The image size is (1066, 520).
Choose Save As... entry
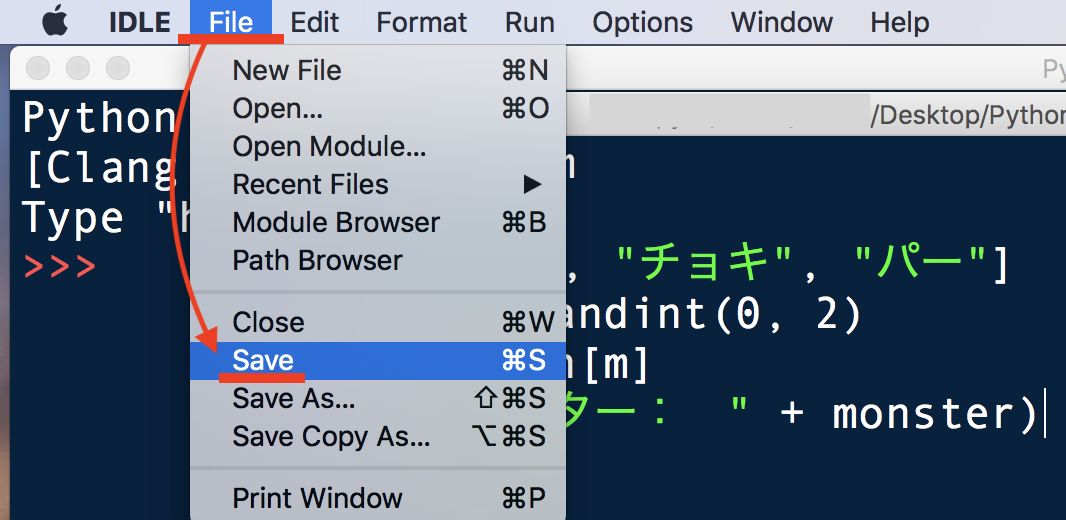pos(378,399)
